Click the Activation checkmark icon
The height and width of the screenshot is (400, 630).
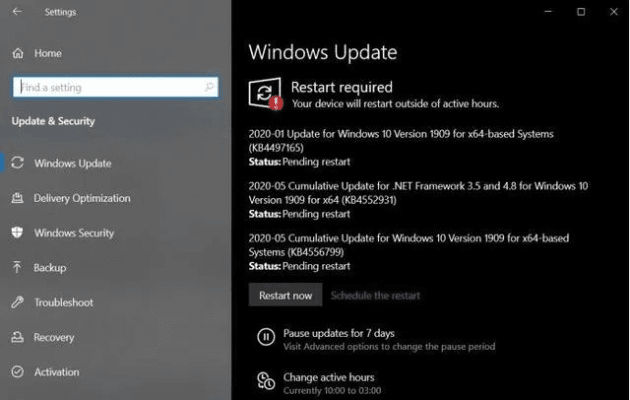tap(17, 372)
